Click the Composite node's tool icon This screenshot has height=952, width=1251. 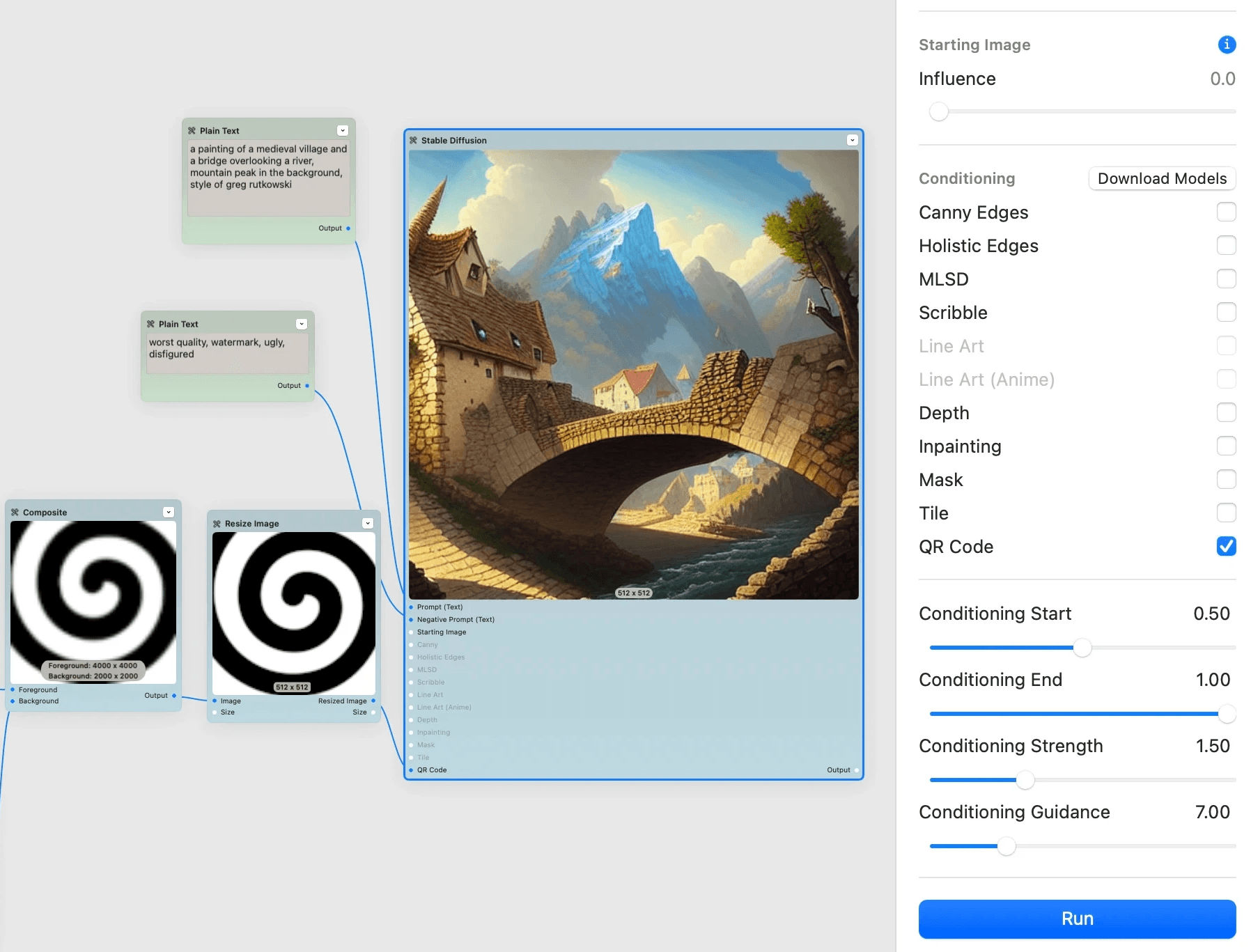[x=15, y=513]
